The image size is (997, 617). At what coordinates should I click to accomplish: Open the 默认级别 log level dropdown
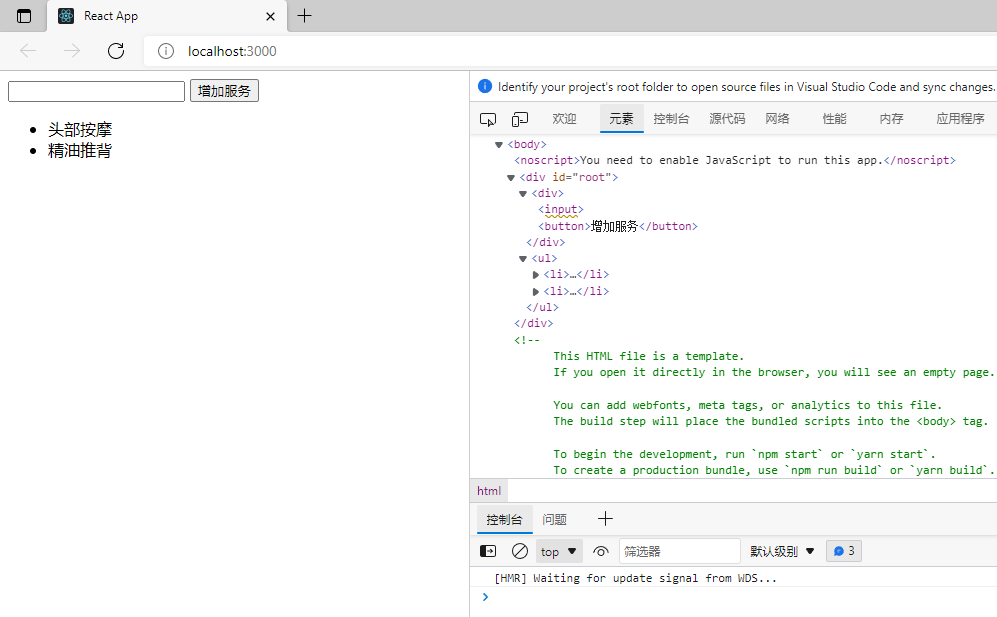coord(781,551)
